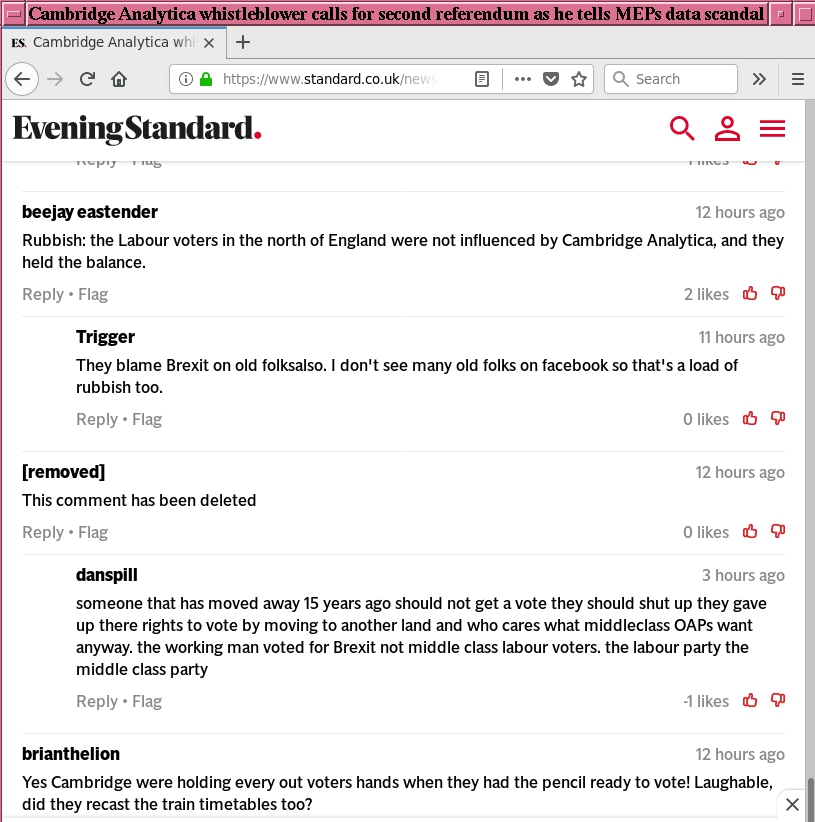Click the '2 likes' count

pyautogui.click(x=706, y=295)
